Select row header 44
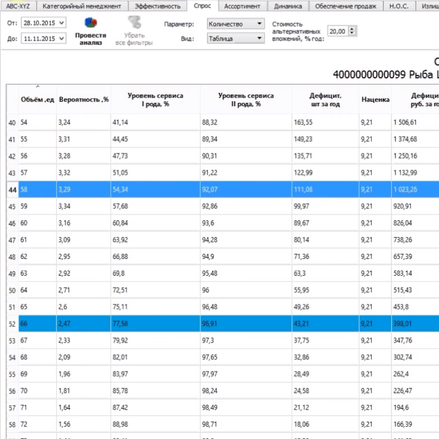Screen dimensions: 439x439 12,189
